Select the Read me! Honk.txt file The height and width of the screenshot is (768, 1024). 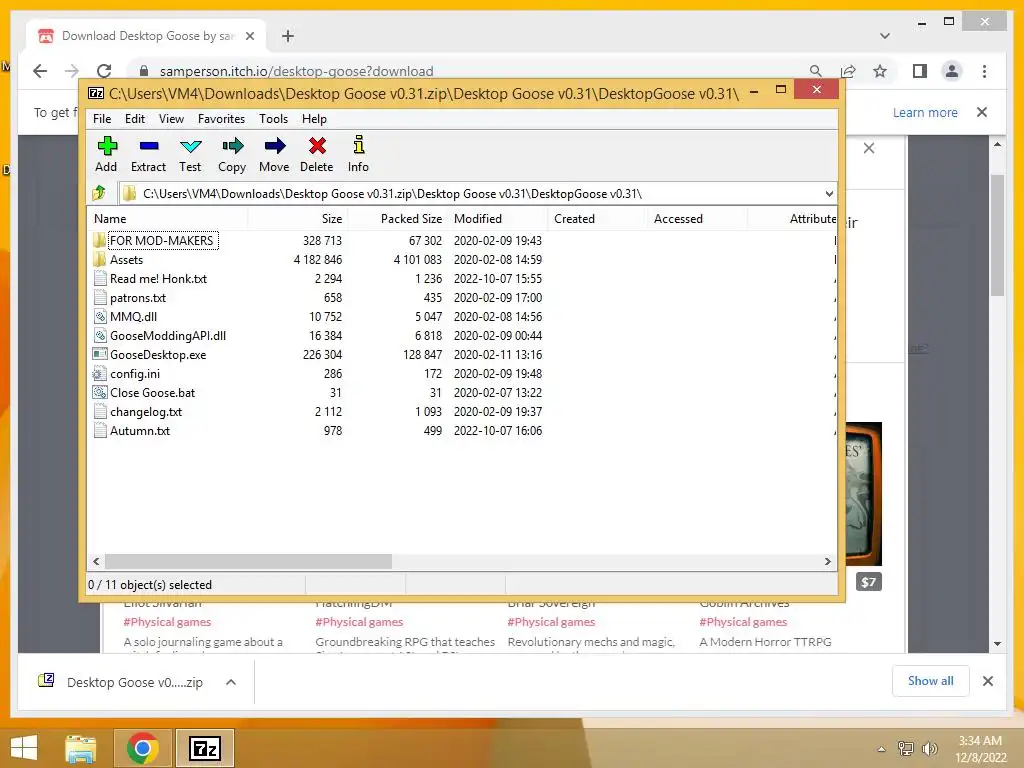pos(158,279)
